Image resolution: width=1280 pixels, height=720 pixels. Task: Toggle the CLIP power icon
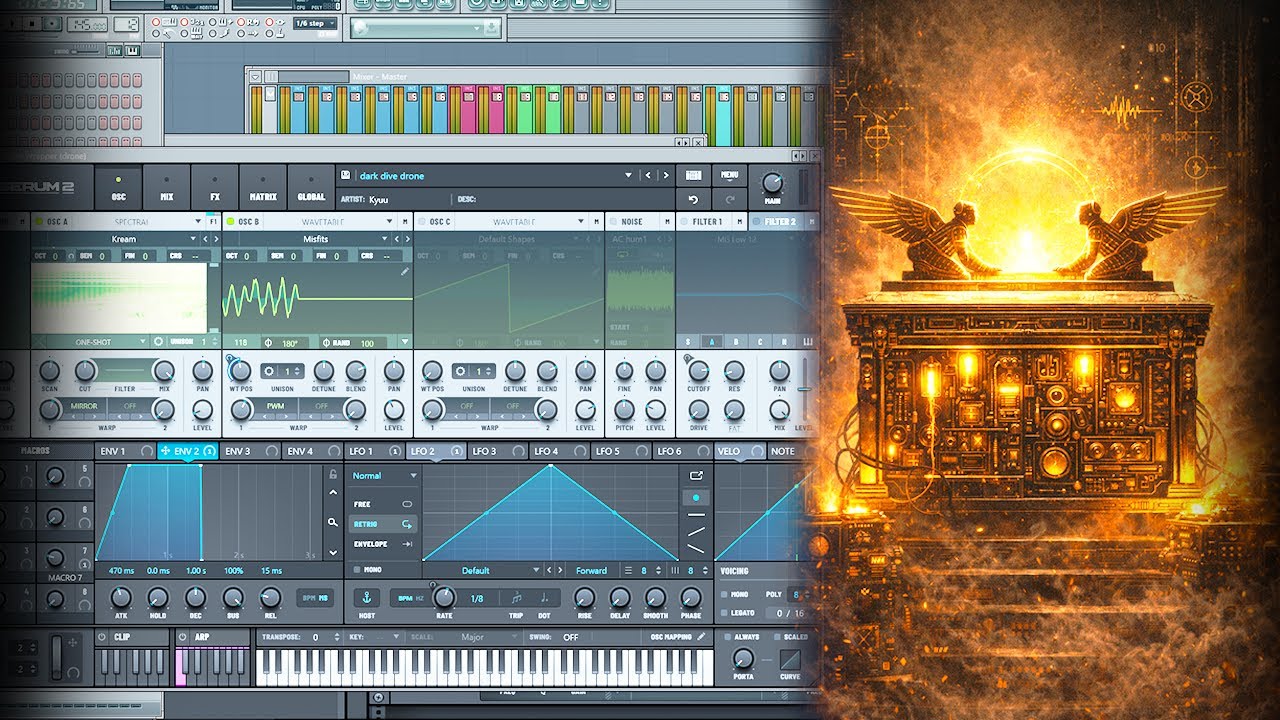103,636
